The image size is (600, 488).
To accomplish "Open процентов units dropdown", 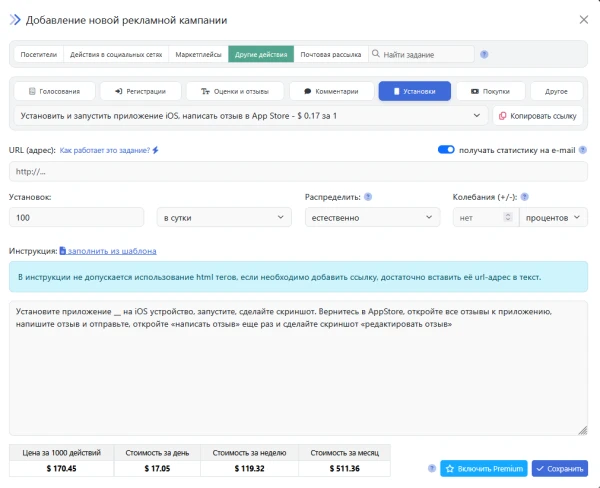I will click(553, 217).
